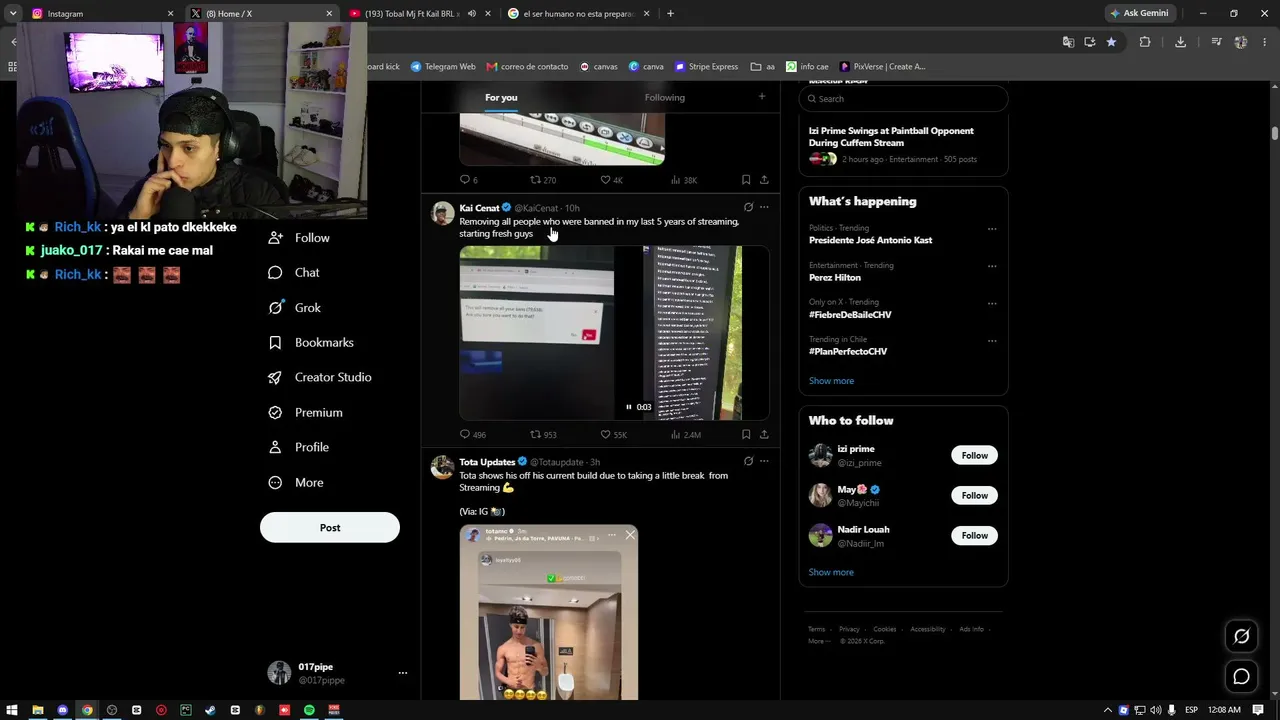Open Izi Prime paintball trending story
The image size is (1280, 720).
pos(903,144)
